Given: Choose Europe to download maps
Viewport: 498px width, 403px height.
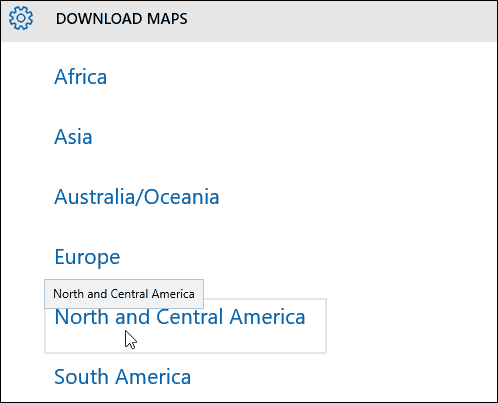Looking at the screenshot, I should click(x=87, y=258).
